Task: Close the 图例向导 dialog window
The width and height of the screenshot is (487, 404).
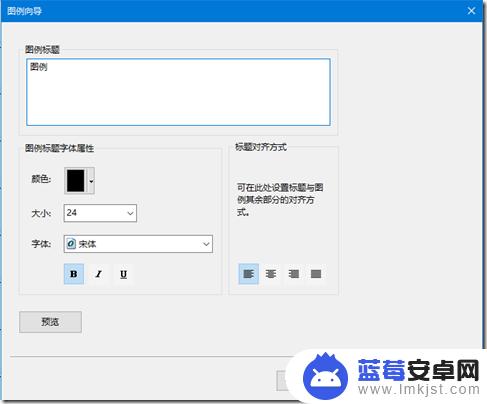Action: [471, 11]
